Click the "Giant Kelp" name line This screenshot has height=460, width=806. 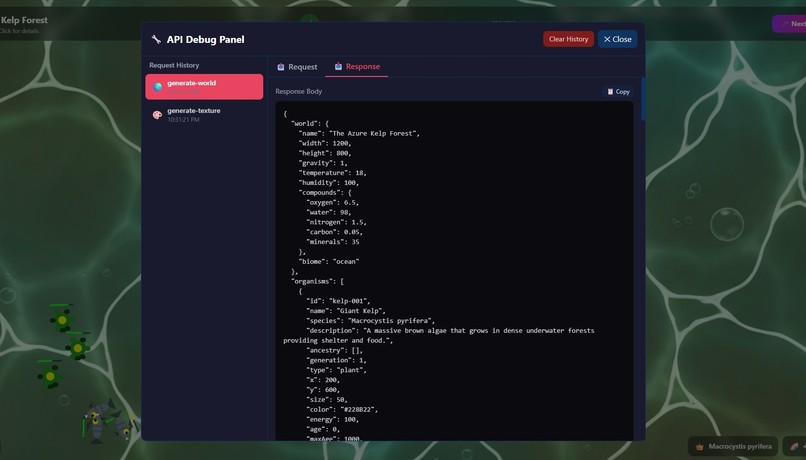[x=346, y=310]
